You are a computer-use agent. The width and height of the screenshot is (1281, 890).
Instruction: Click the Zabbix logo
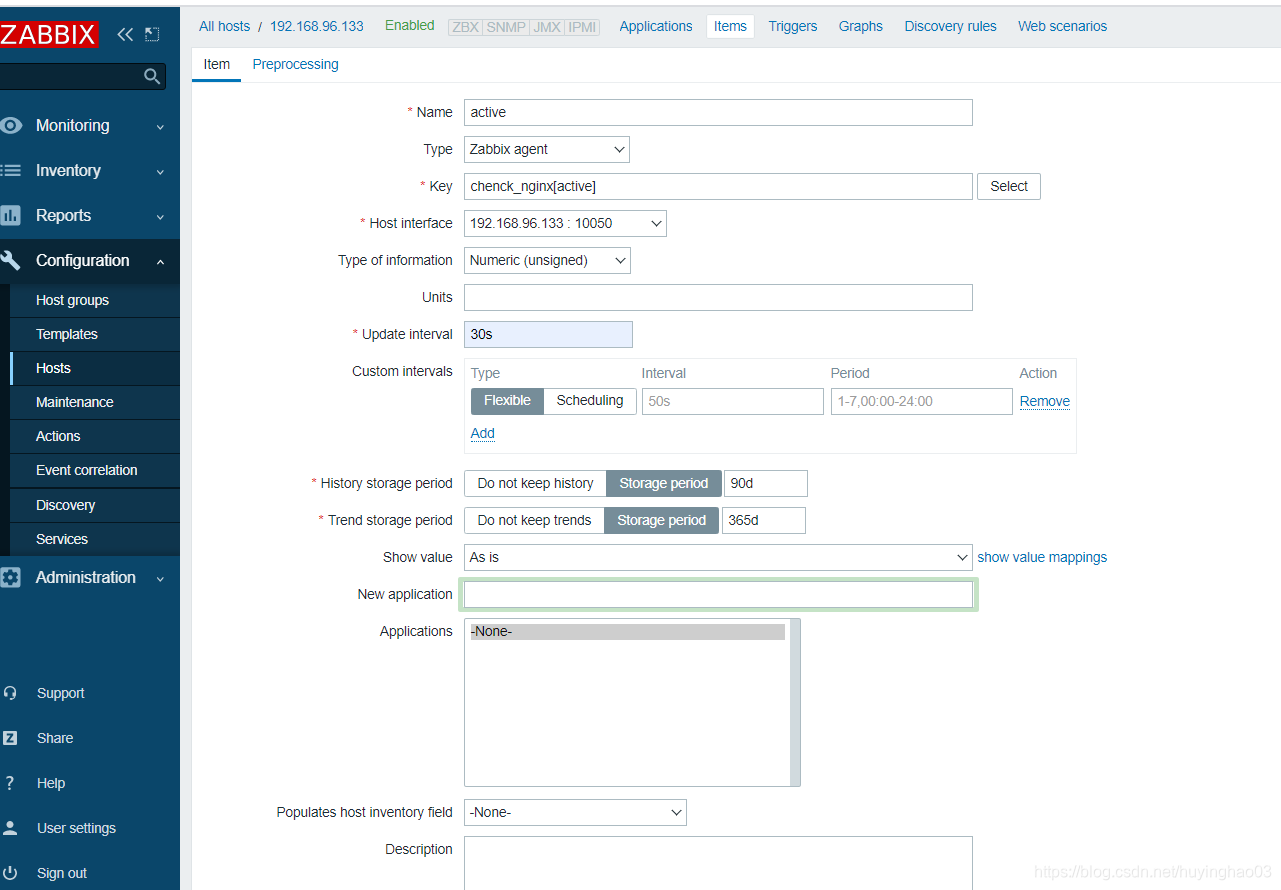coord(48,35)
